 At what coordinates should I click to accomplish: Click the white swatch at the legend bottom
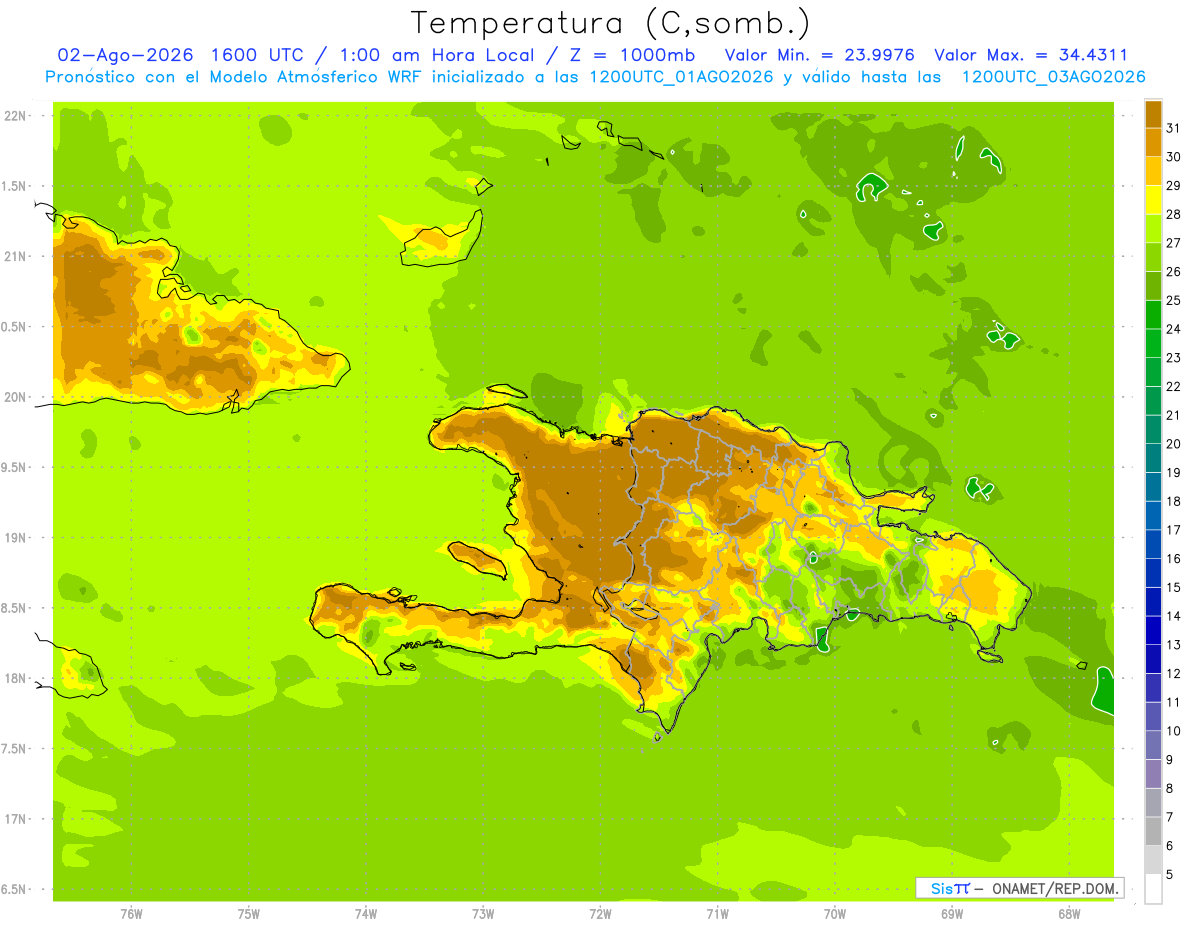[1153, 889]
